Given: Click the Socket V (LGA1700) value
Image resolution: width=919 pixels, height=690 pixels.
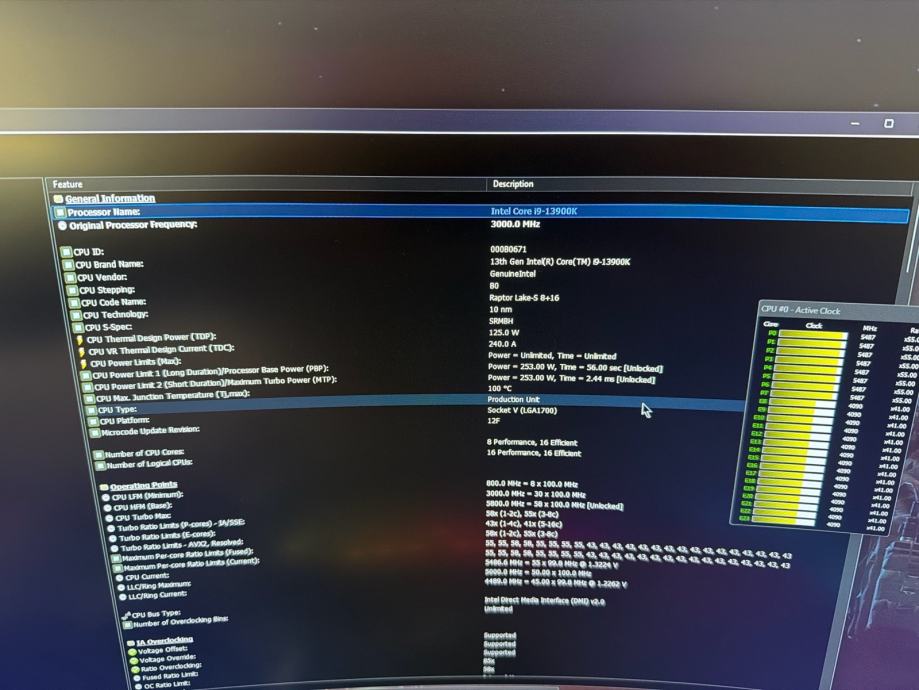Looking at the screenshot, I should pos(522,410).
